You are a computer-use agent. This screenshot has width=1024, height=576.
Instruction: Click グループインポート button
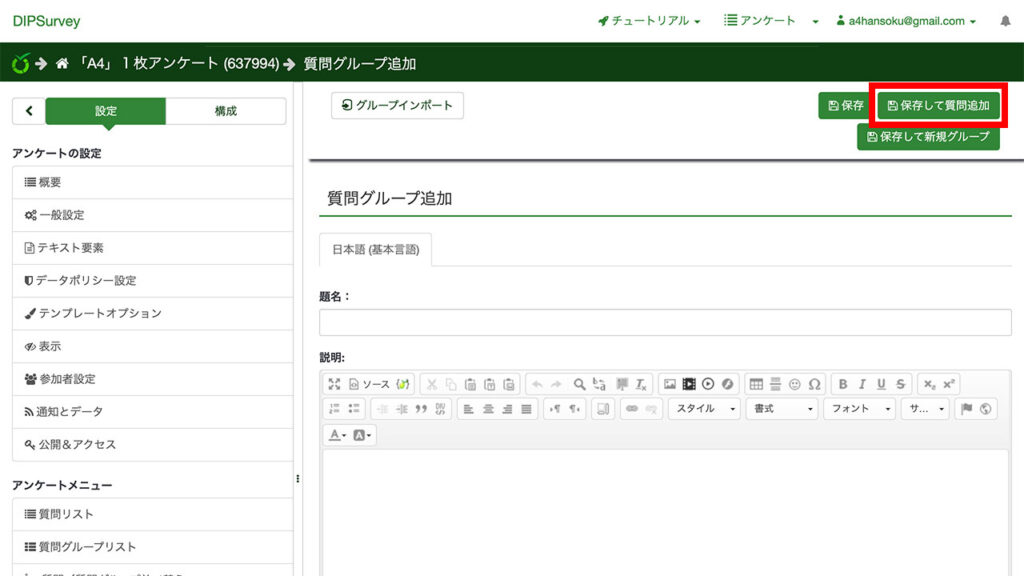coord(397,105)
